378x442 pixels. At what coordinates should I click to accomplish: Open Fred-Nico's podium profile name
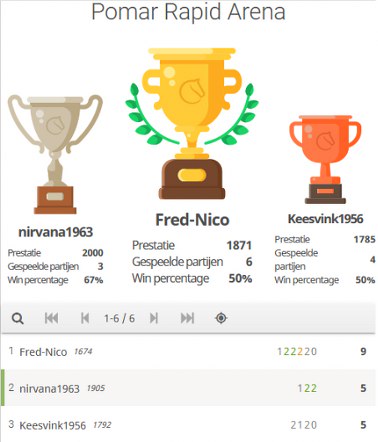coord(192,220)
